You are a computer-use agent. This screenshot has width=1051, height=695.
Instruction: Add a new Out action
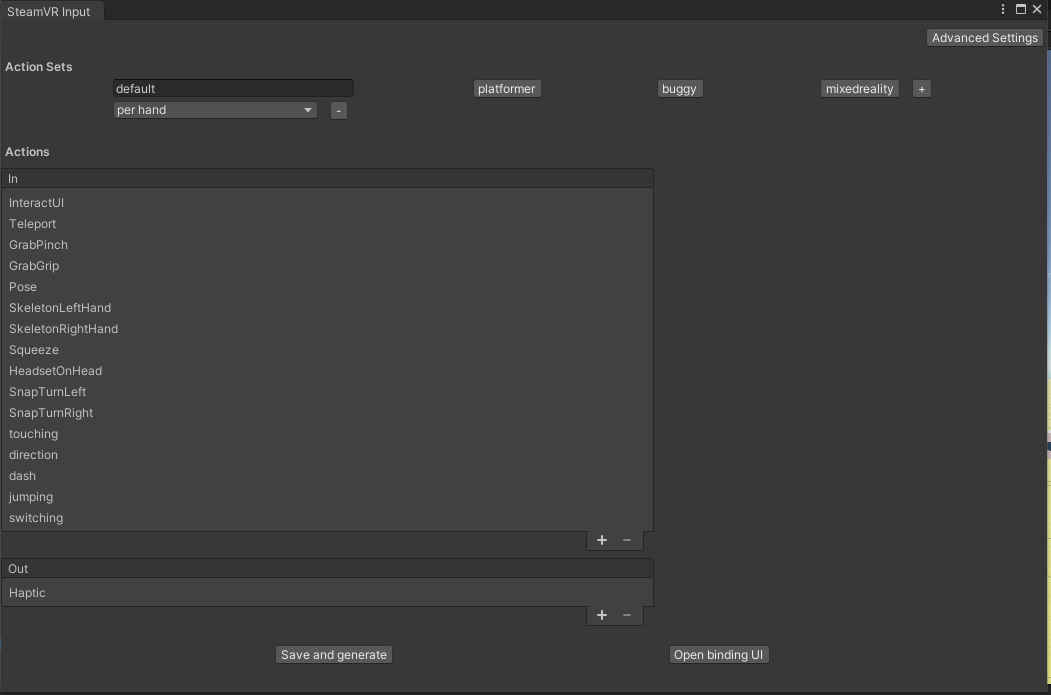(x=602, y=615)
